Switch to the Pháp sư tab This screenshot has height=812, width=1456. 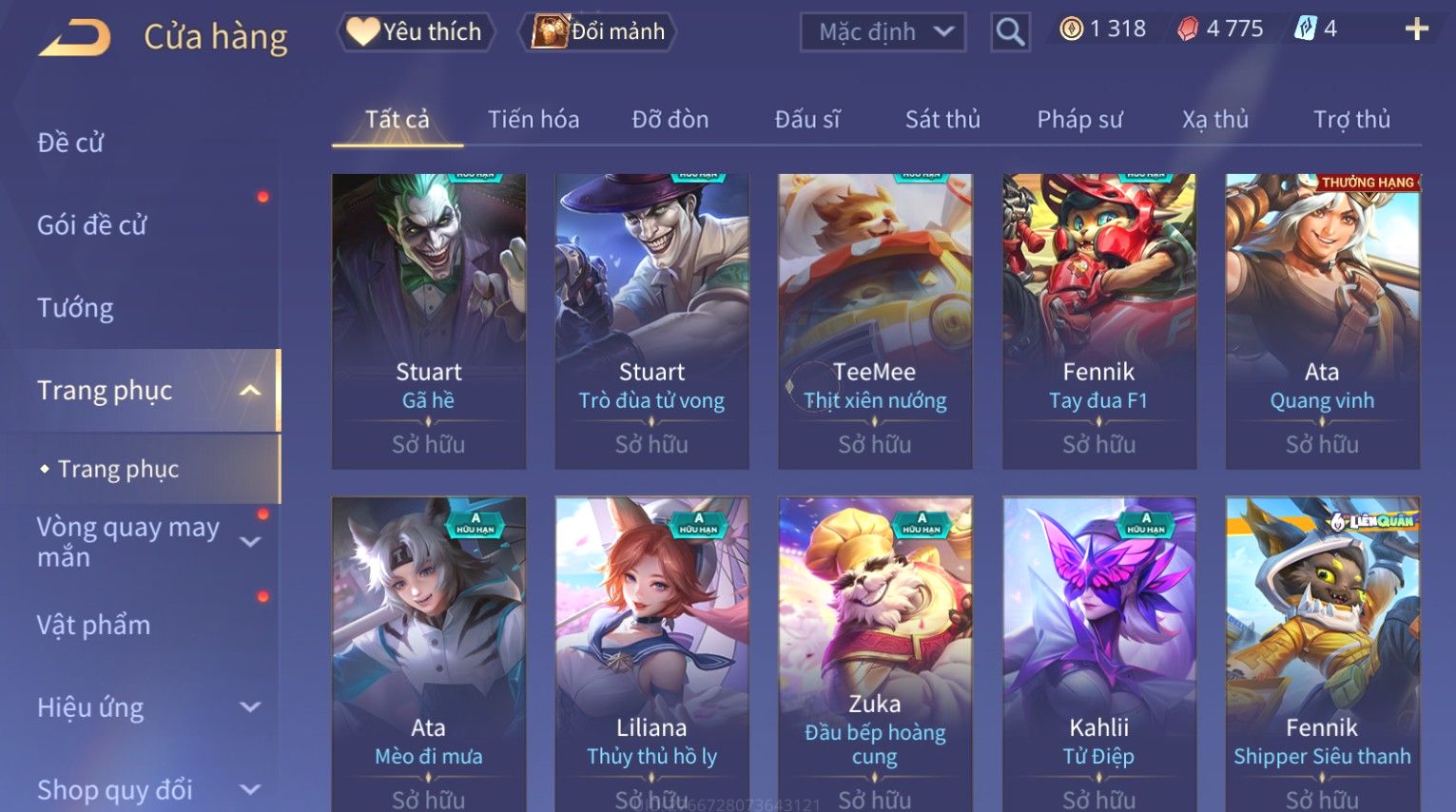coord(1079,120)
